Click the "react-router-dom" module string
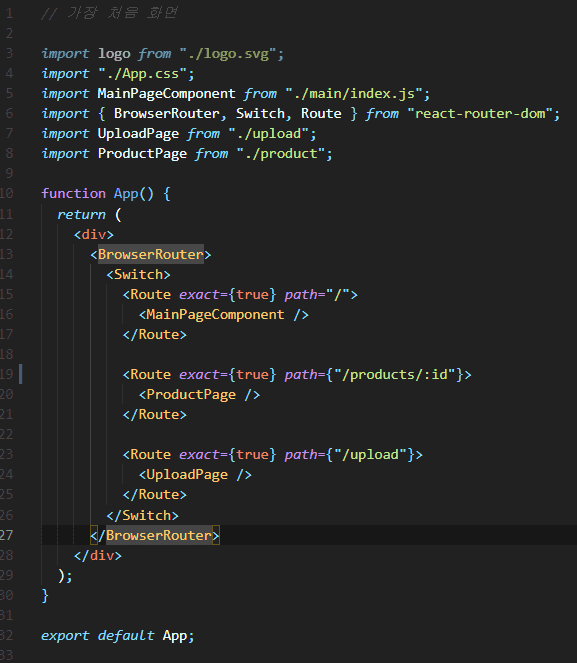The image size is (577, 663). [480, 113]
